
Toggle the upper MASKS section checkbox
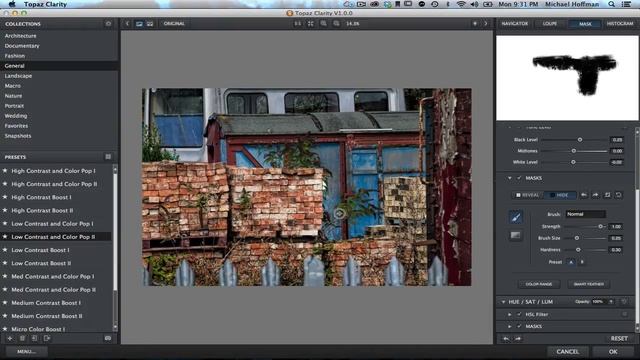pyautogui.click(x=519, y=178)
